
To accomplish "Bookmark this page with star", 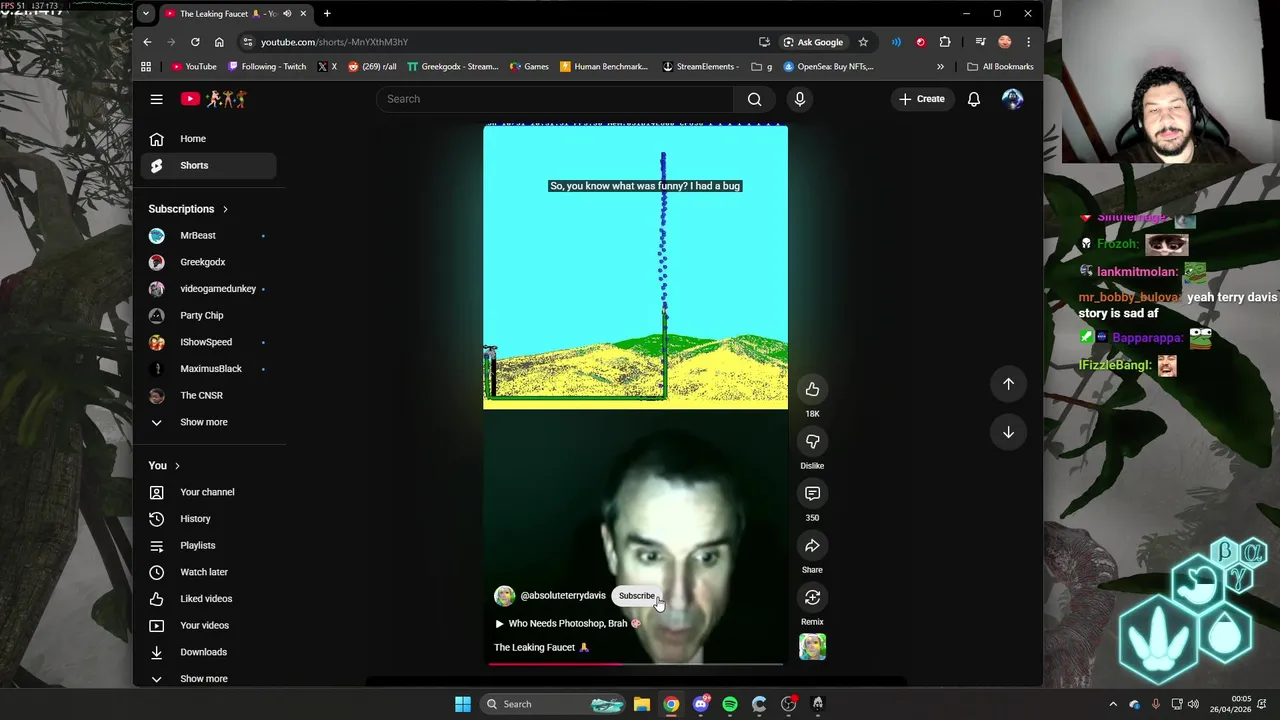I will click(x=863, y=42).
